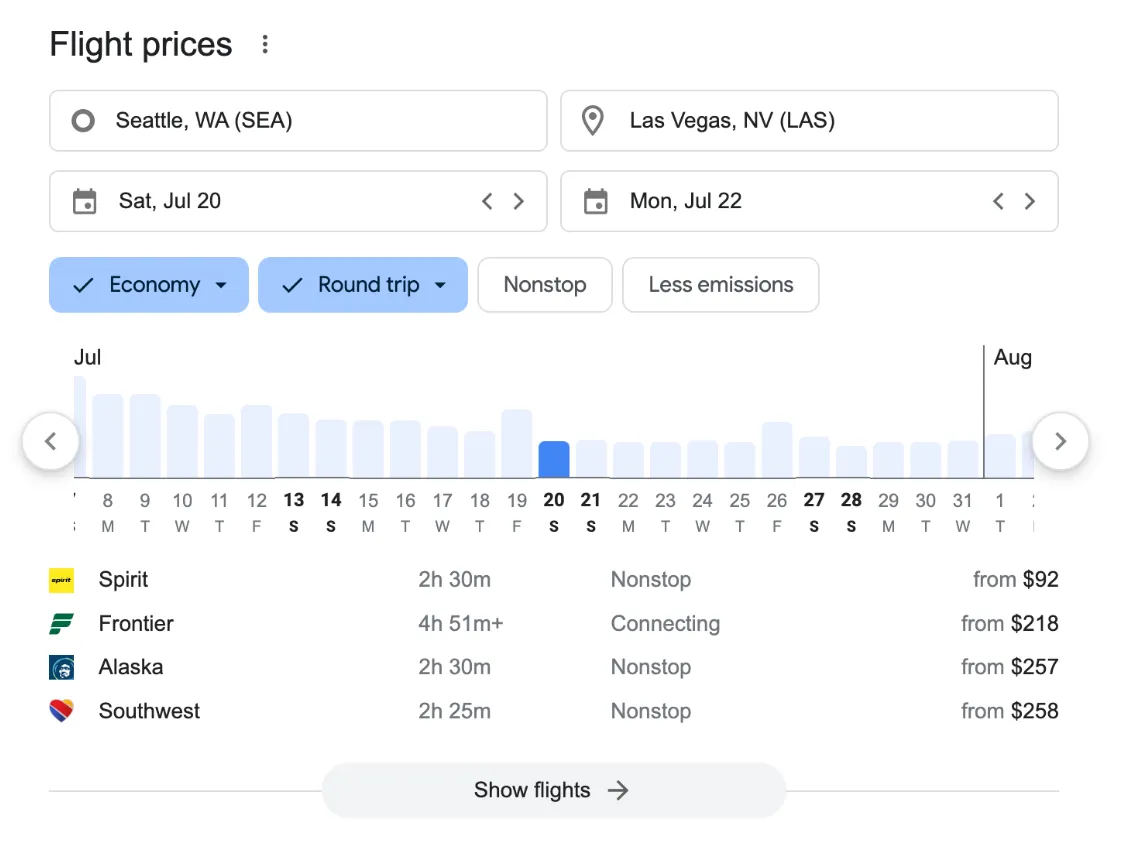This screenshot has height=842, width=1146.
Task: Click the Show flights button
Action: pos(554,790)
